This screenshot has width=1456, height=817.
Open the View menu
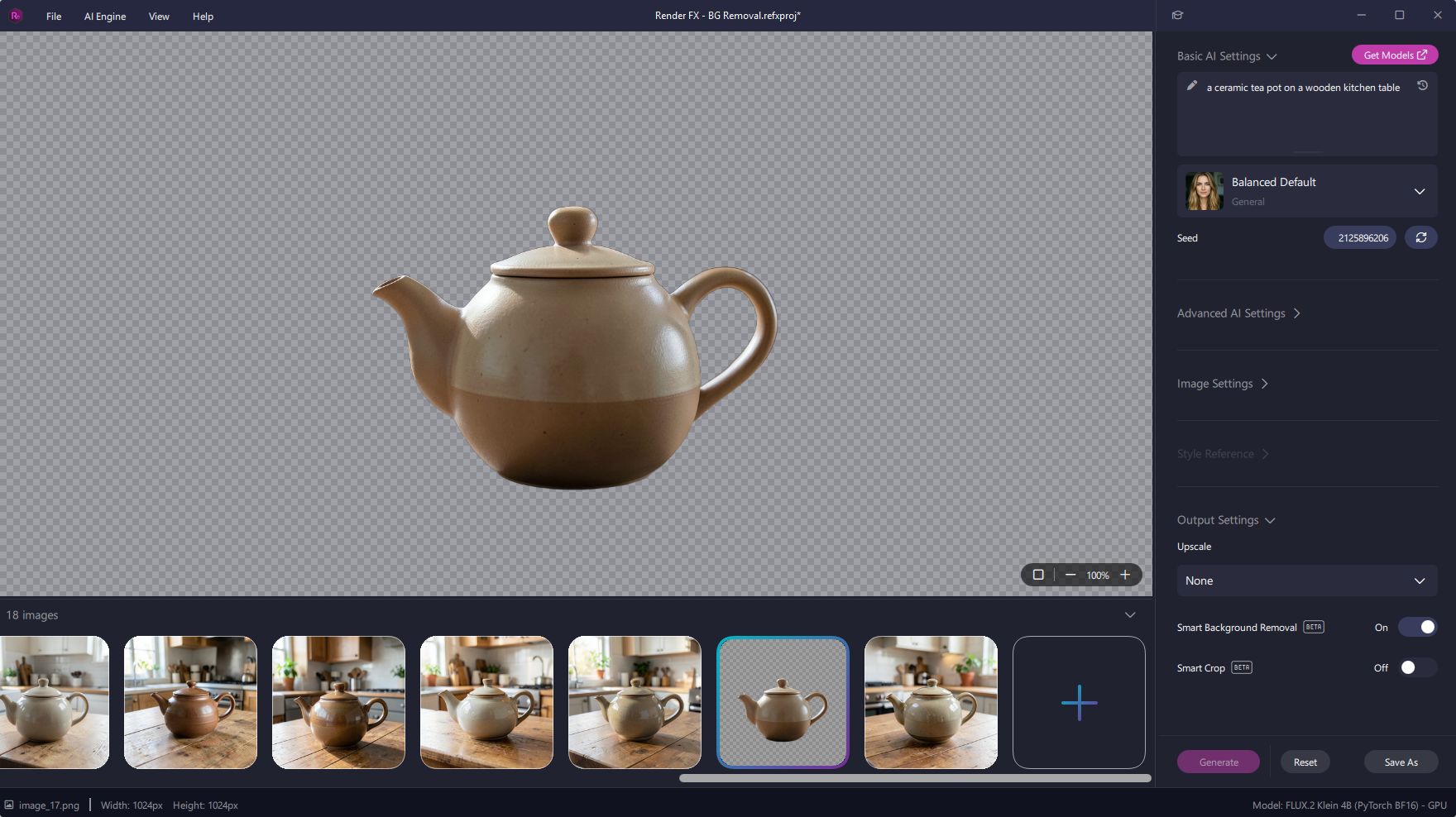159,17
